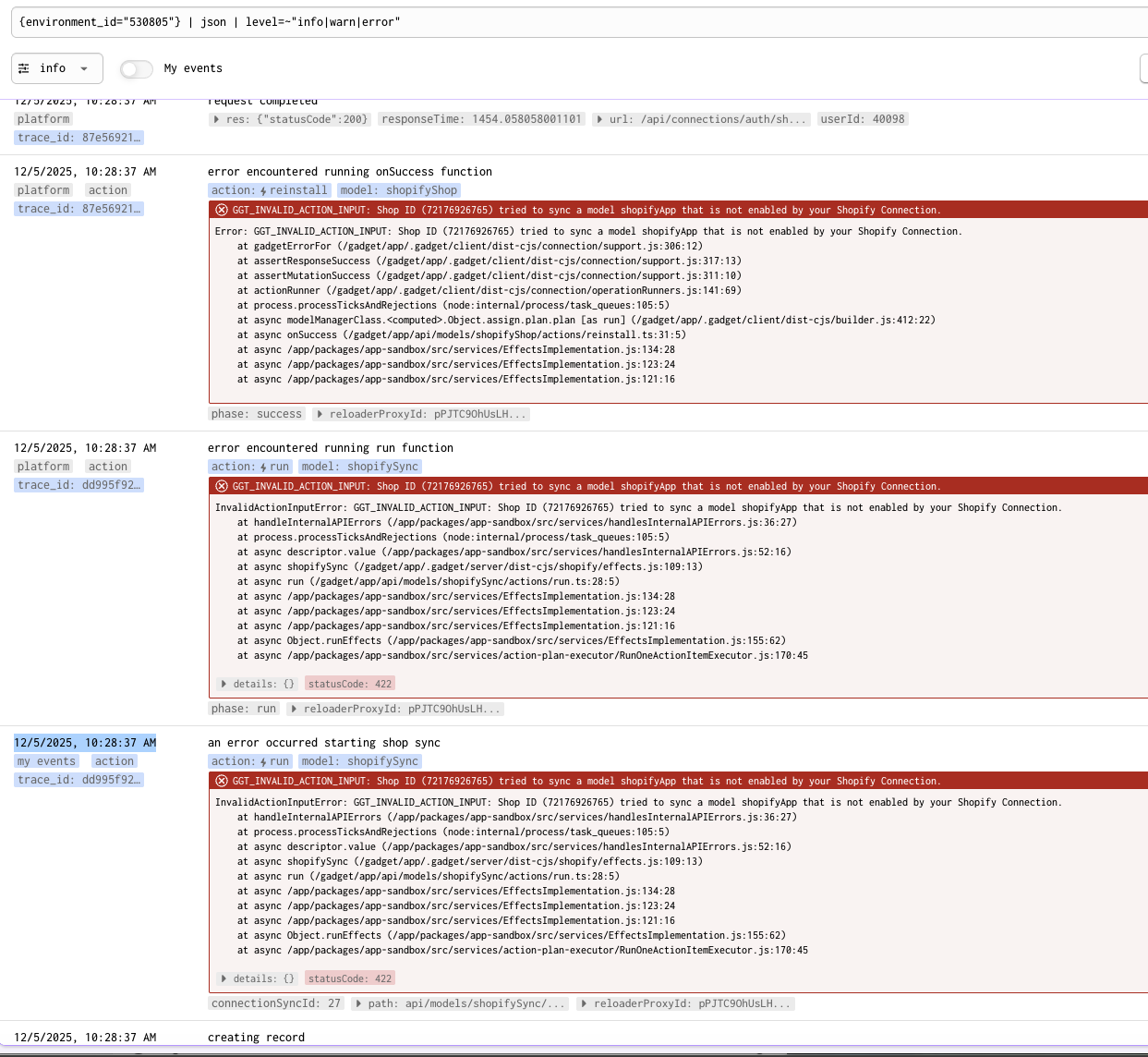This screenshot has height=1057, width=1148.
Task: Click model: shopifySync tag under run function error
Action: [360, 467]
